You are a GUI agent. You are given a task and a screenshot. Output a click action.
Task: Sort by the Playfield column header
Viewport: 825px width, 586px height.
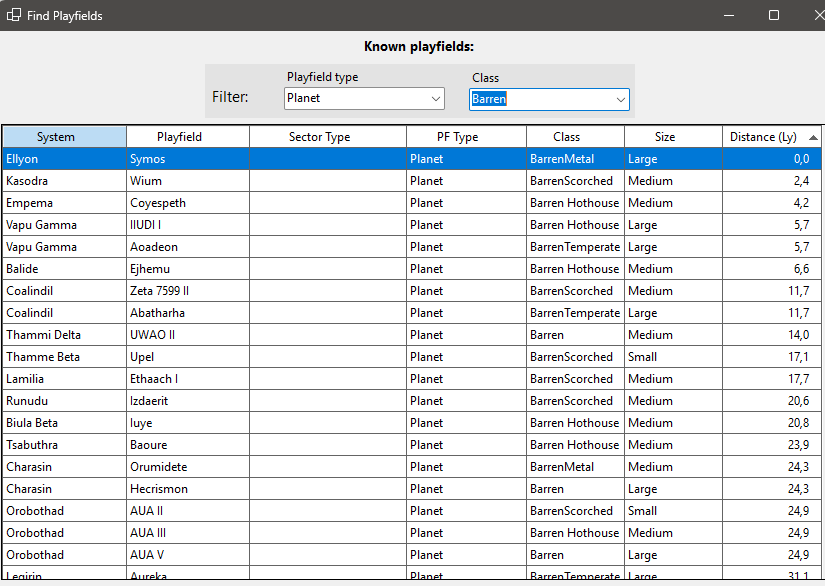[x=188, y=137]
